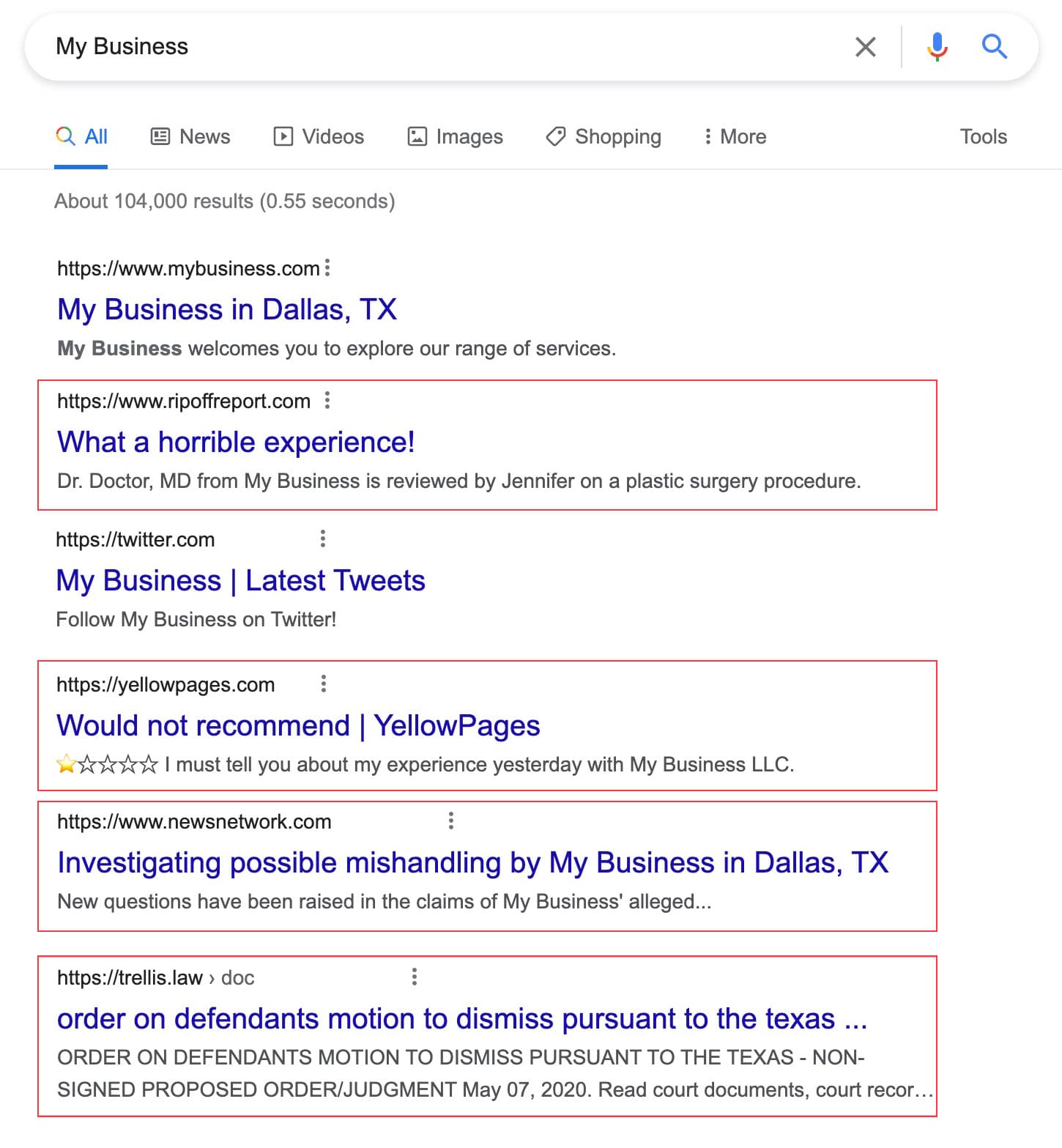The image size is (1062, 1148).
Task: Click snippet starting 'Dr. Doctor, MD from'
Action: click(459, 481)
